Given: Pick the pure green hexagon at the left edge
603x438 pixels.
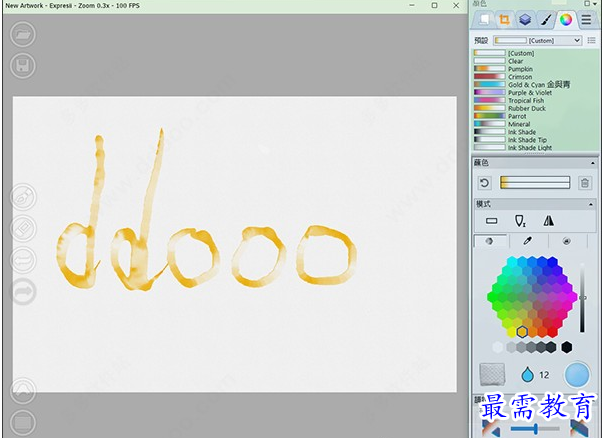Looking at the screenshot, I should pyautogui.click(x=491, y=297).
